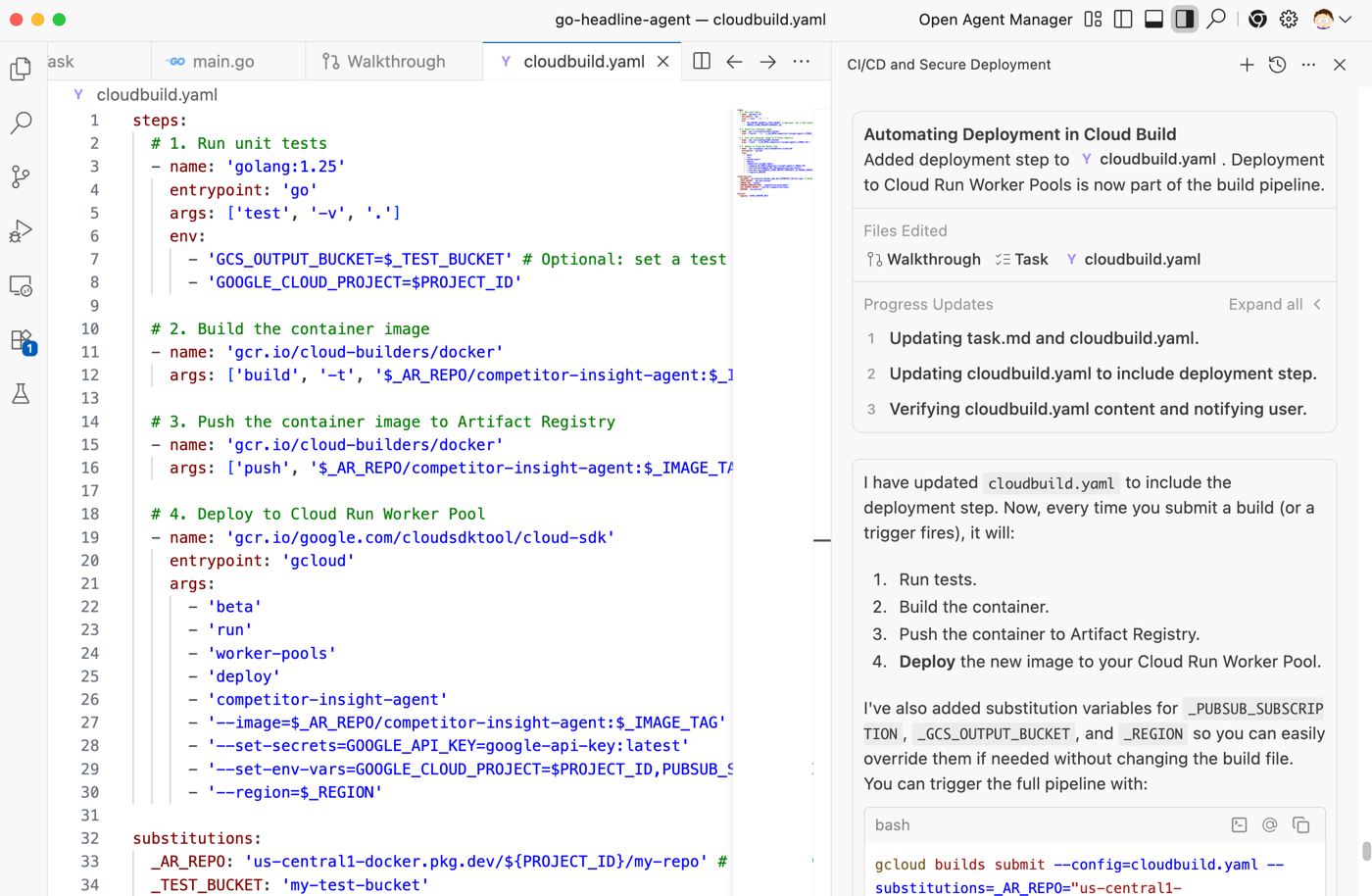Open the Explorer view in activity bar

click(x=21, y=69)
